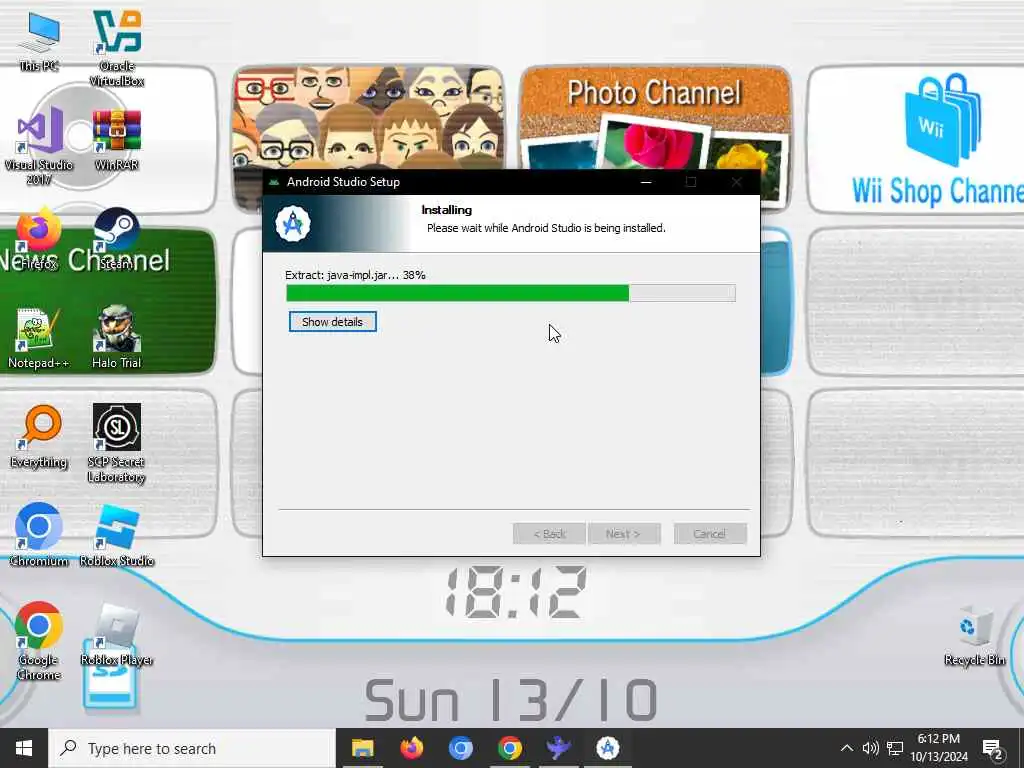Select Halo Trial desktop shortcut

(117, 337)
